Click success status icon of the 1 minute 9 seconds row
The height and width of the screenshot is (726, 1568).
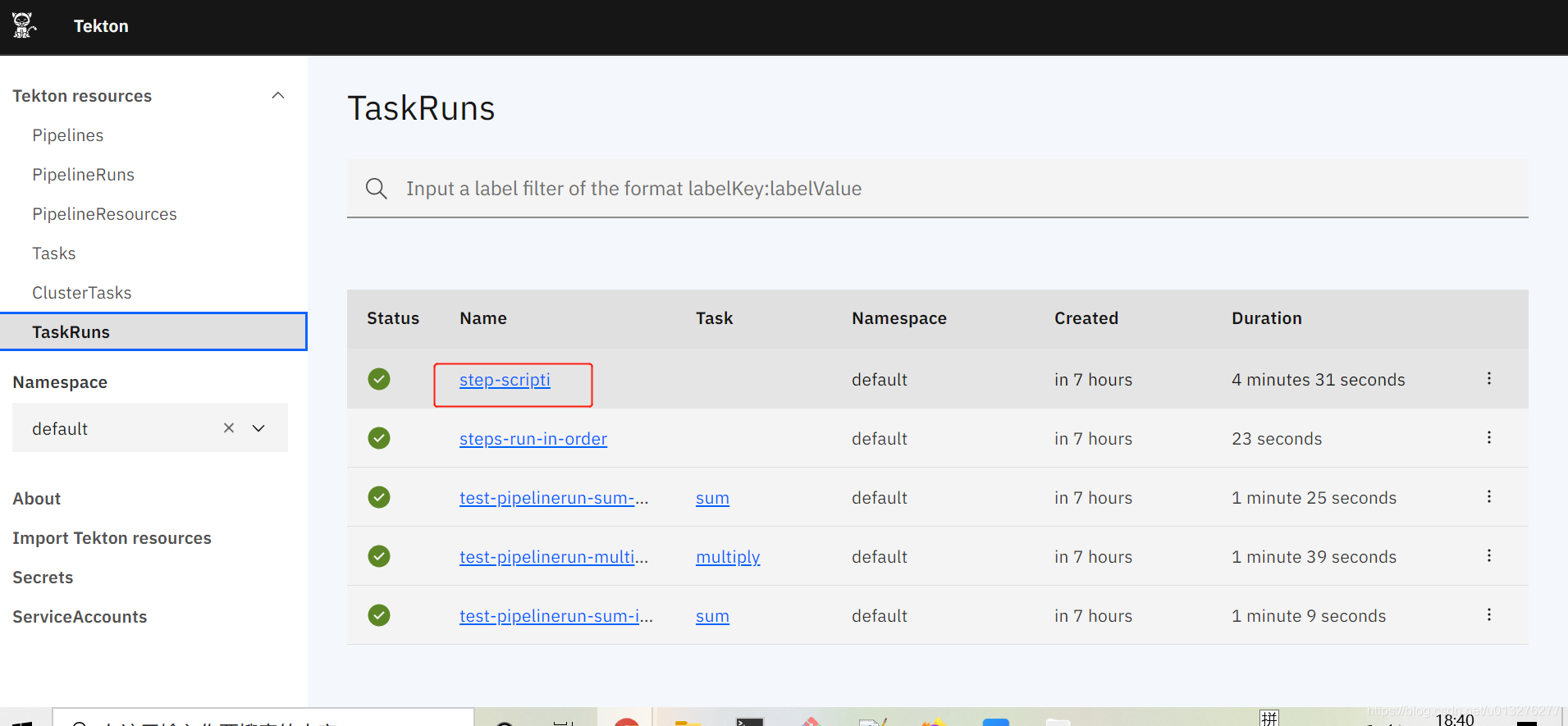click(x=379, y=615)
